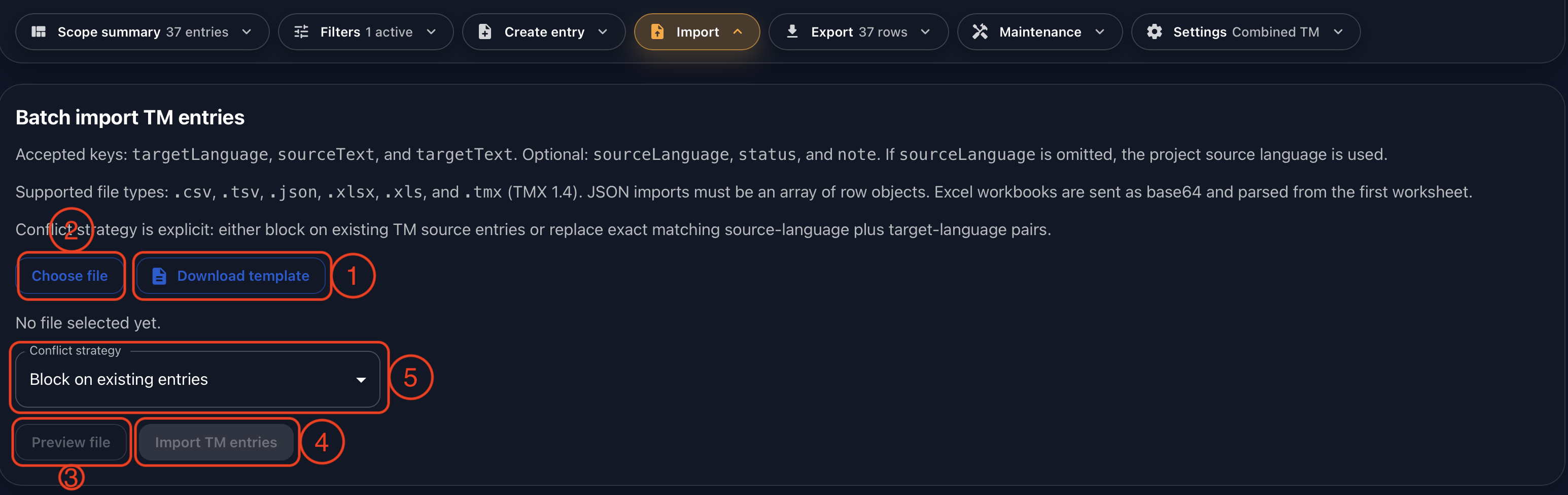Click the 'Conflict strategy' field label

pos(75,351)
